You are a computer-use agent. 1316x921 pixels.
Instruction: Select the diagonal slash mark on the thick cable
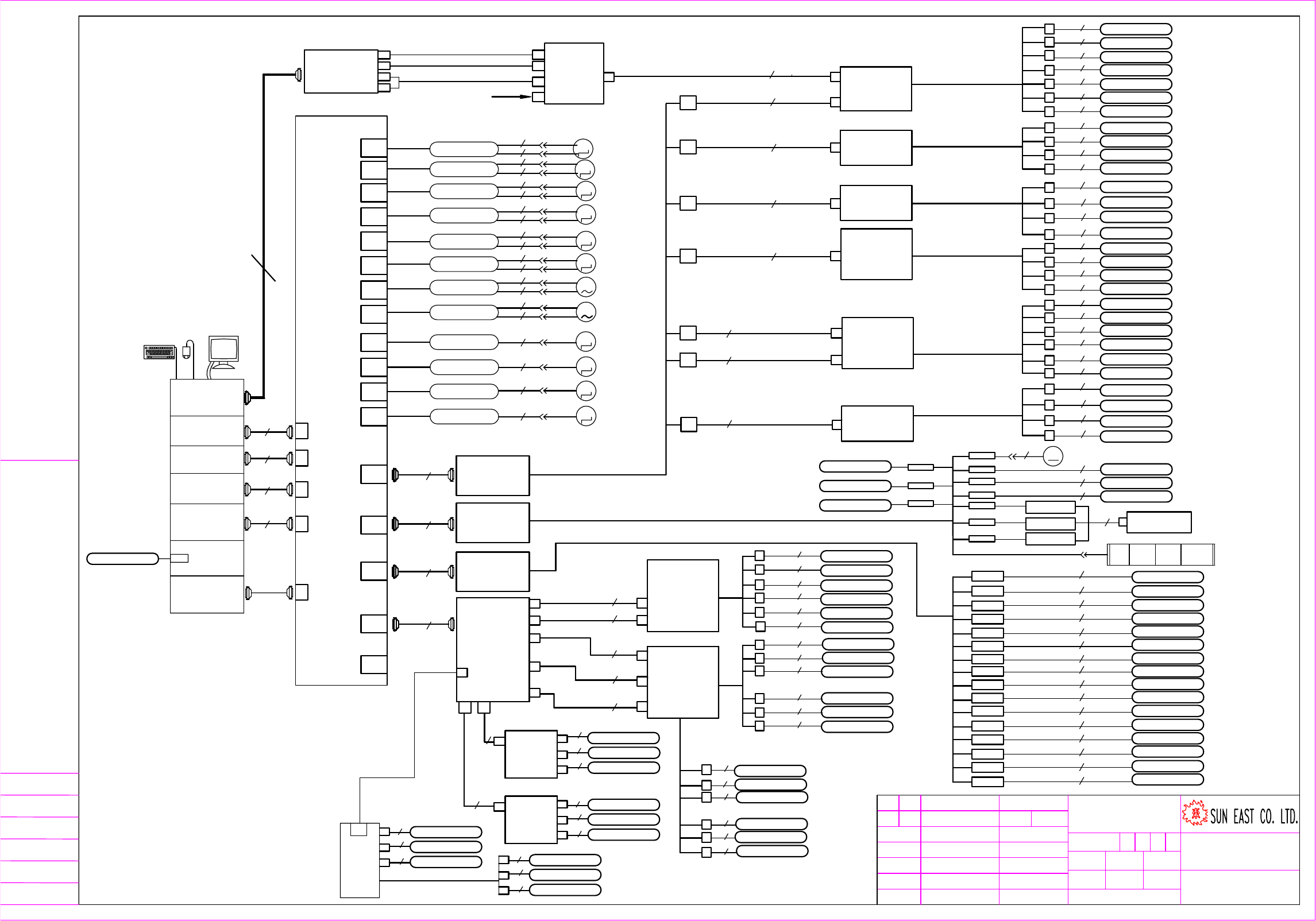point(264,268)
